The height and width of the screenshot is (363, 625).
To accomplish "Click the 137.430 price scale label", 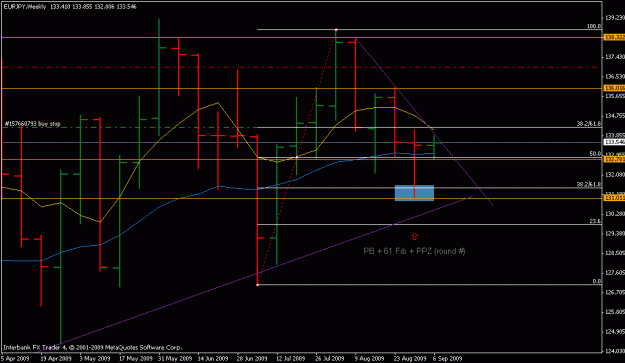I will pyautogui.click(x=615, y=57).
